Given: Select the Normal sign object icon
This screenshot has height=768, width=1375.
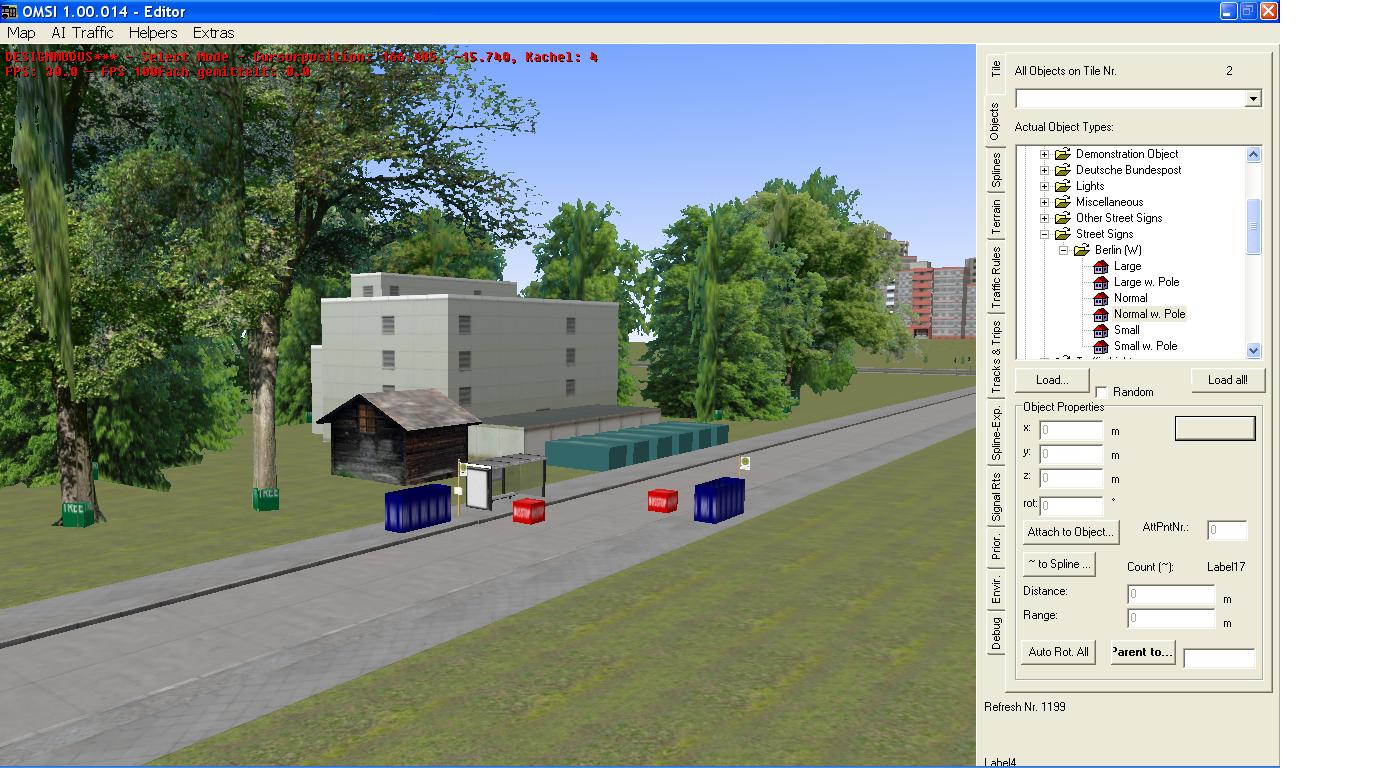Looking at the screenshot, I should coord(1101,298).
